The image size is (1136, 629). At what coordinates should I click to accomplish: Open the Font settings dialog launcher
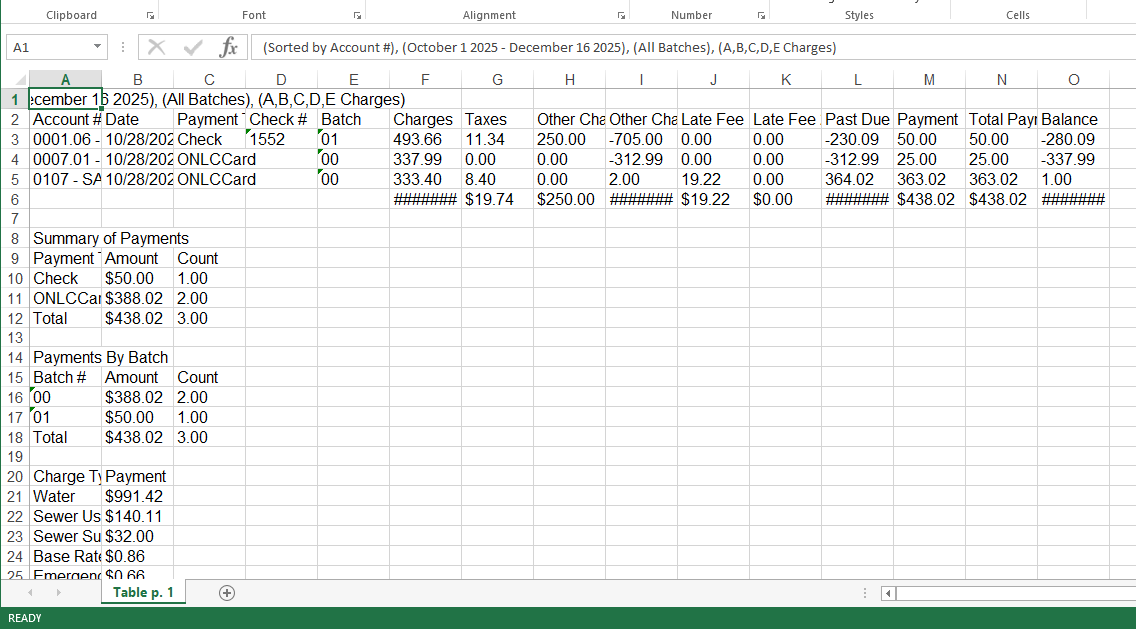click(356, 16)
